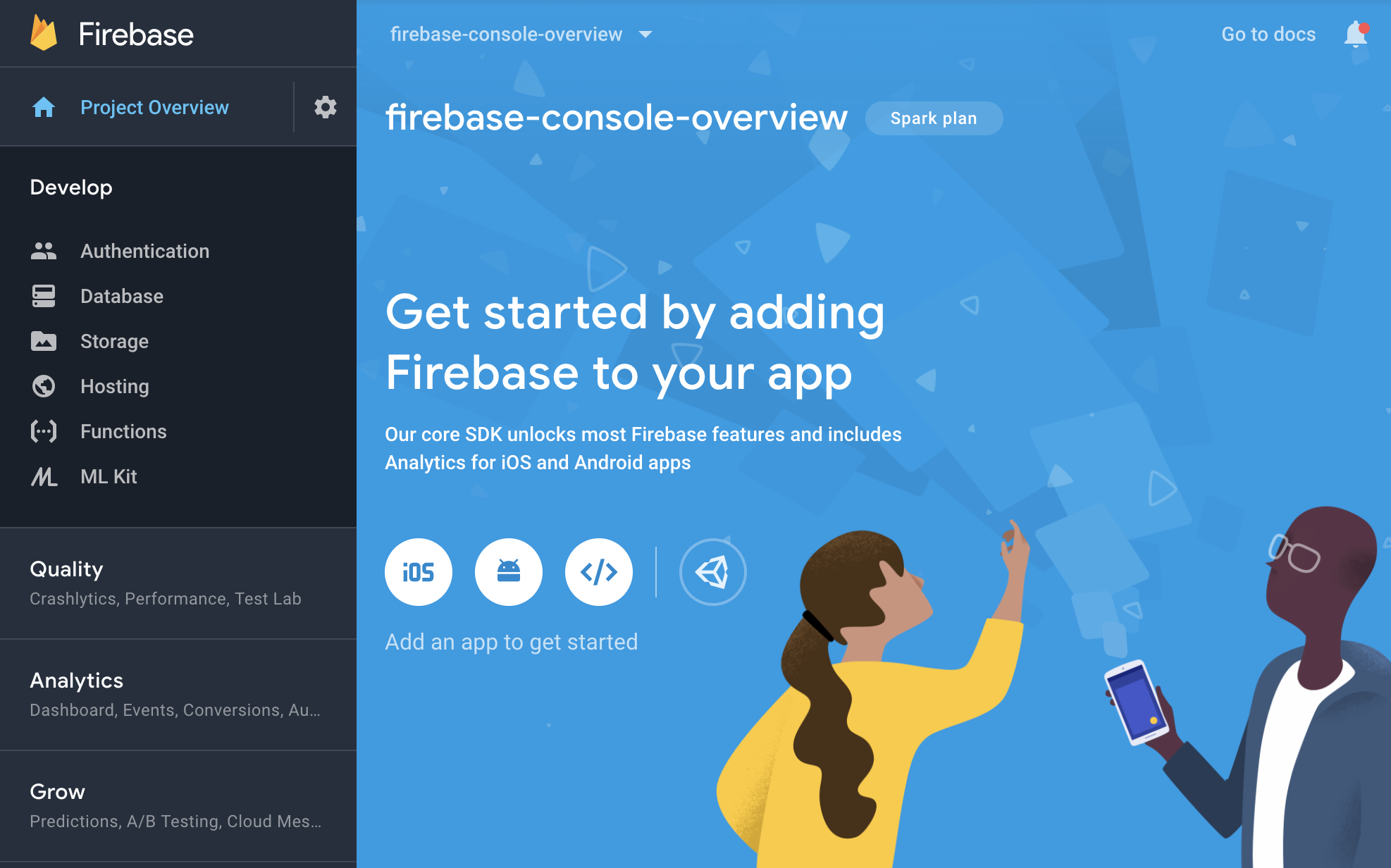Click Spark plan upgrade button
This screenshot has width=1391, height=868.
click(x=934, y=119)
